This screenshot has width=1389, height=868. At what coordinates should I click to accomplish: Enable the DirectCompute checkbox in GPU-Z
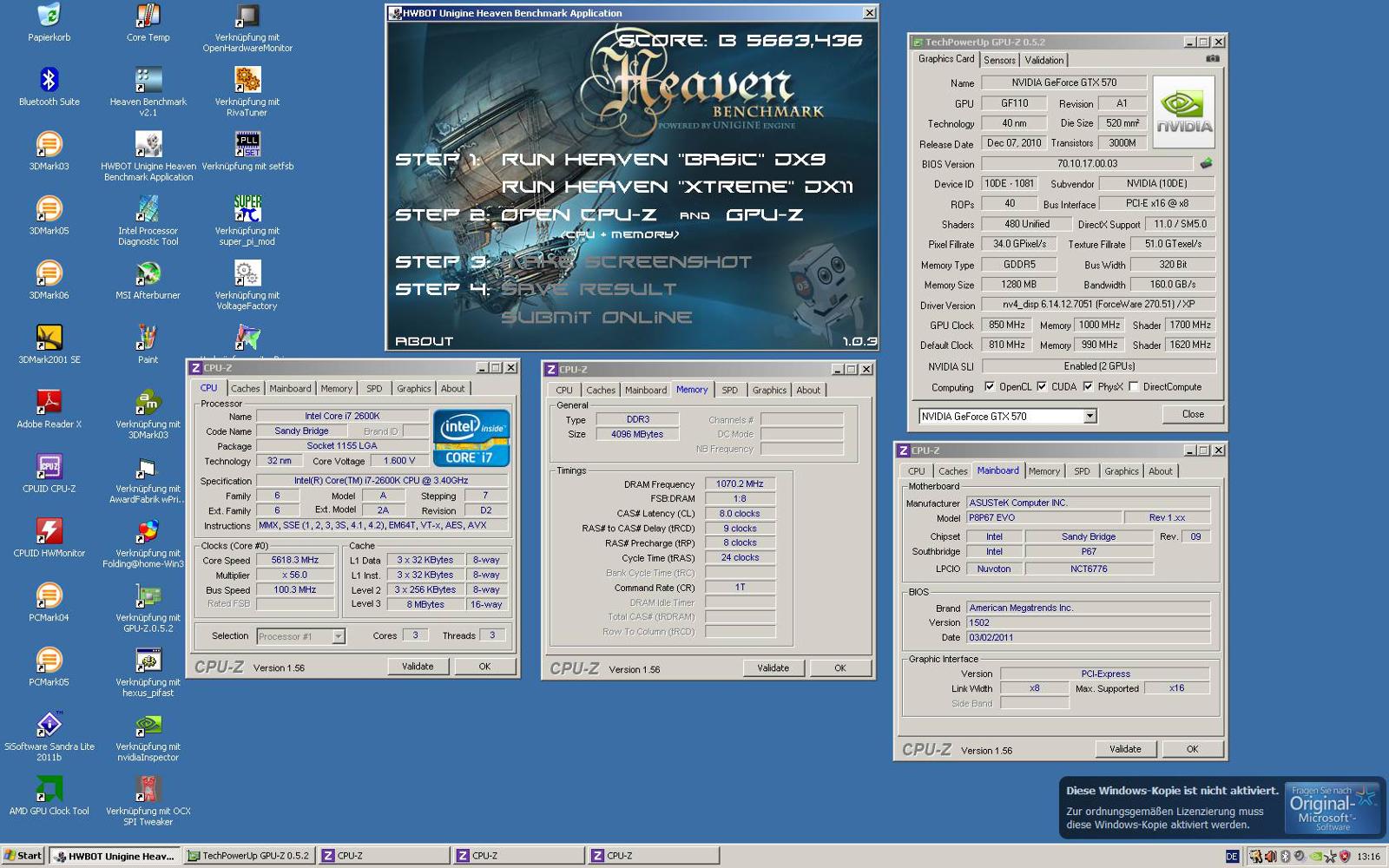click(1134, 386)
